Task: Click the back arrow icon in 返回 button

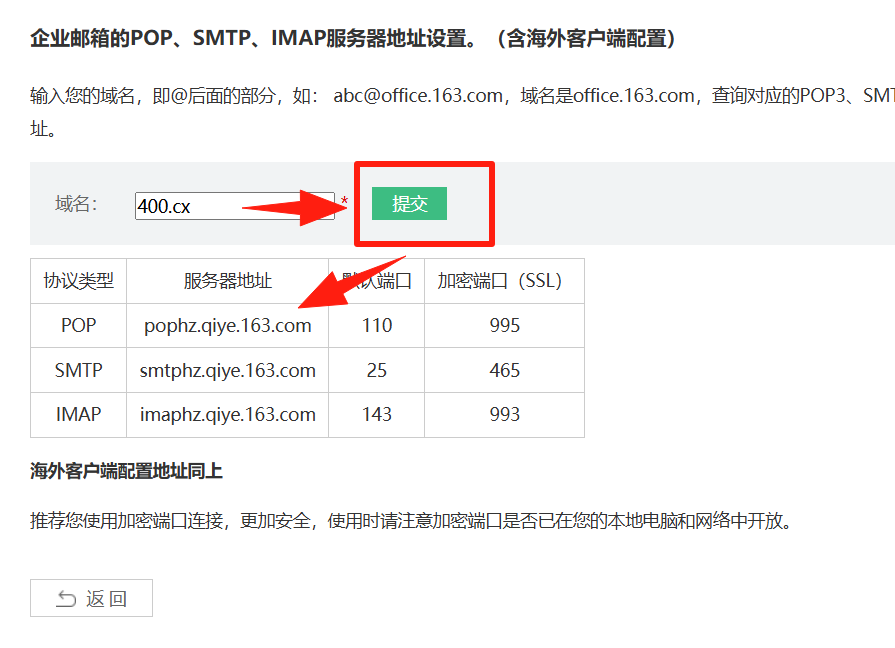Action: point(66,598)
